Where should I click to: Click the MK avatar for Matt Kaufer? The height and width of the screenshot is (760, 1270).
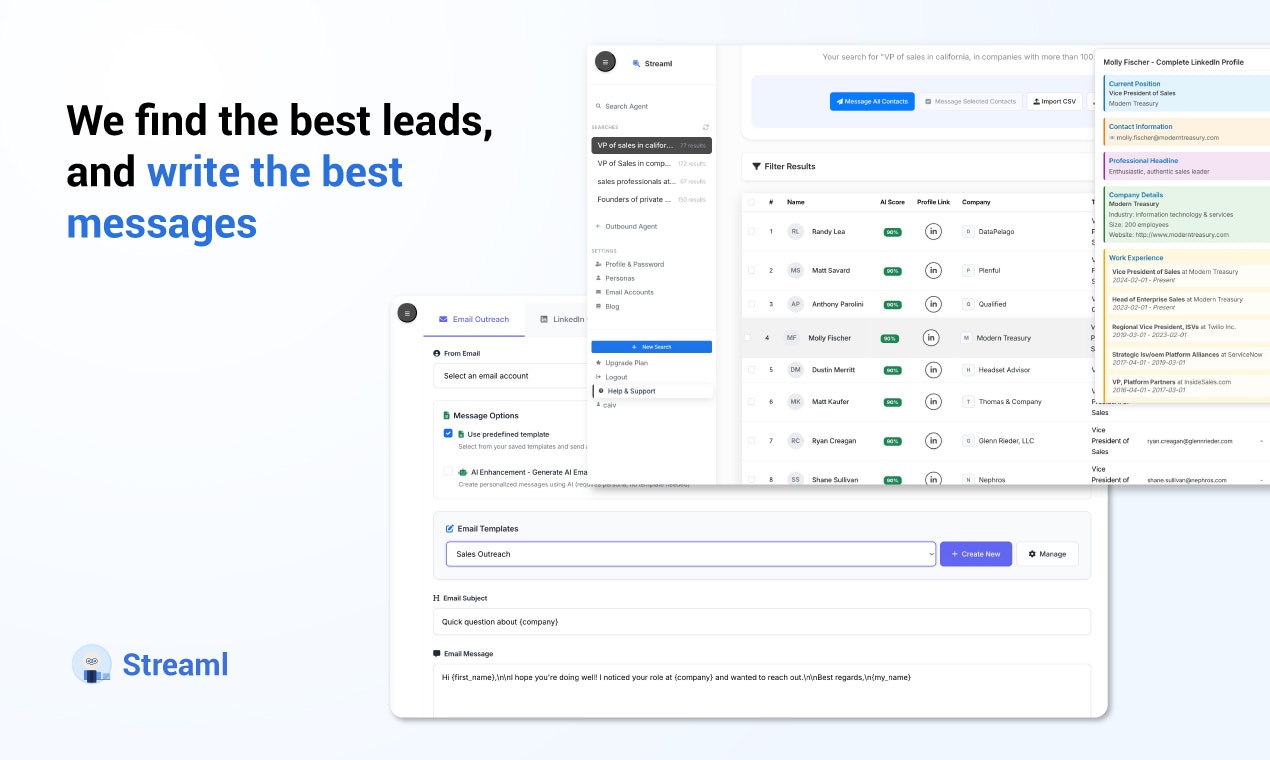795,401
